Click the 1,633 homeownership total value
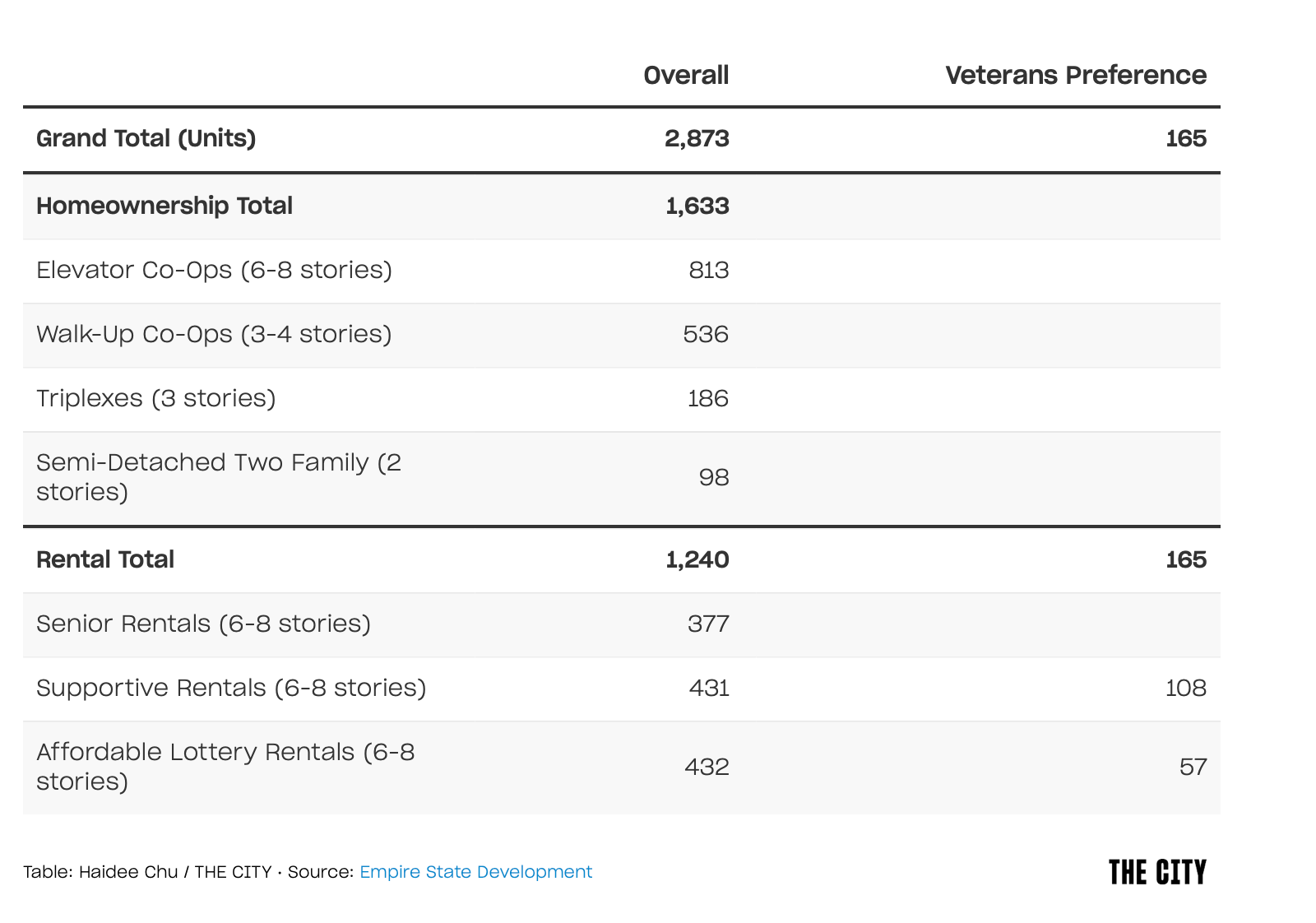 pos(697,206)
